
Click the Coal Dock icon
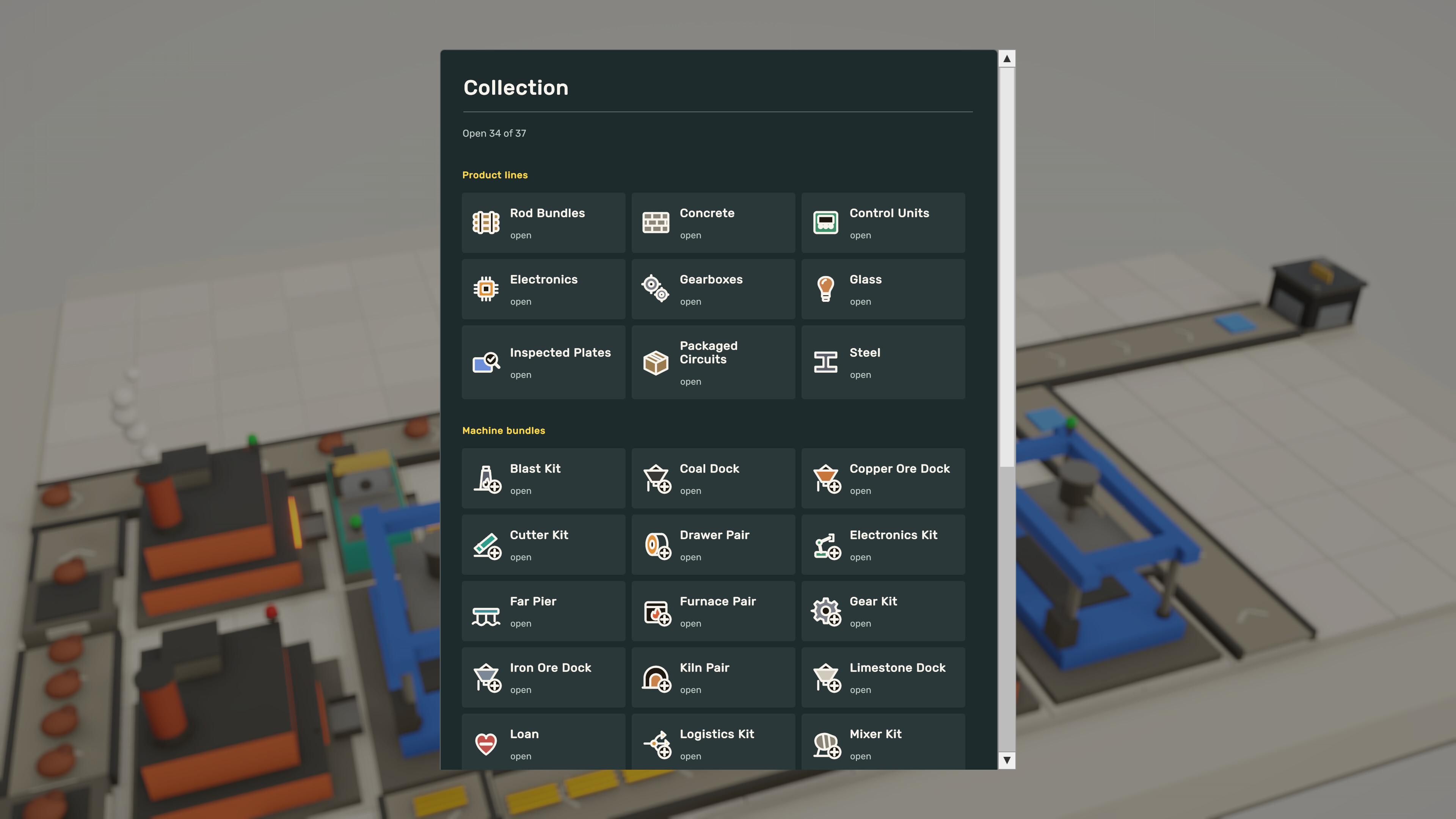(657, 479)
